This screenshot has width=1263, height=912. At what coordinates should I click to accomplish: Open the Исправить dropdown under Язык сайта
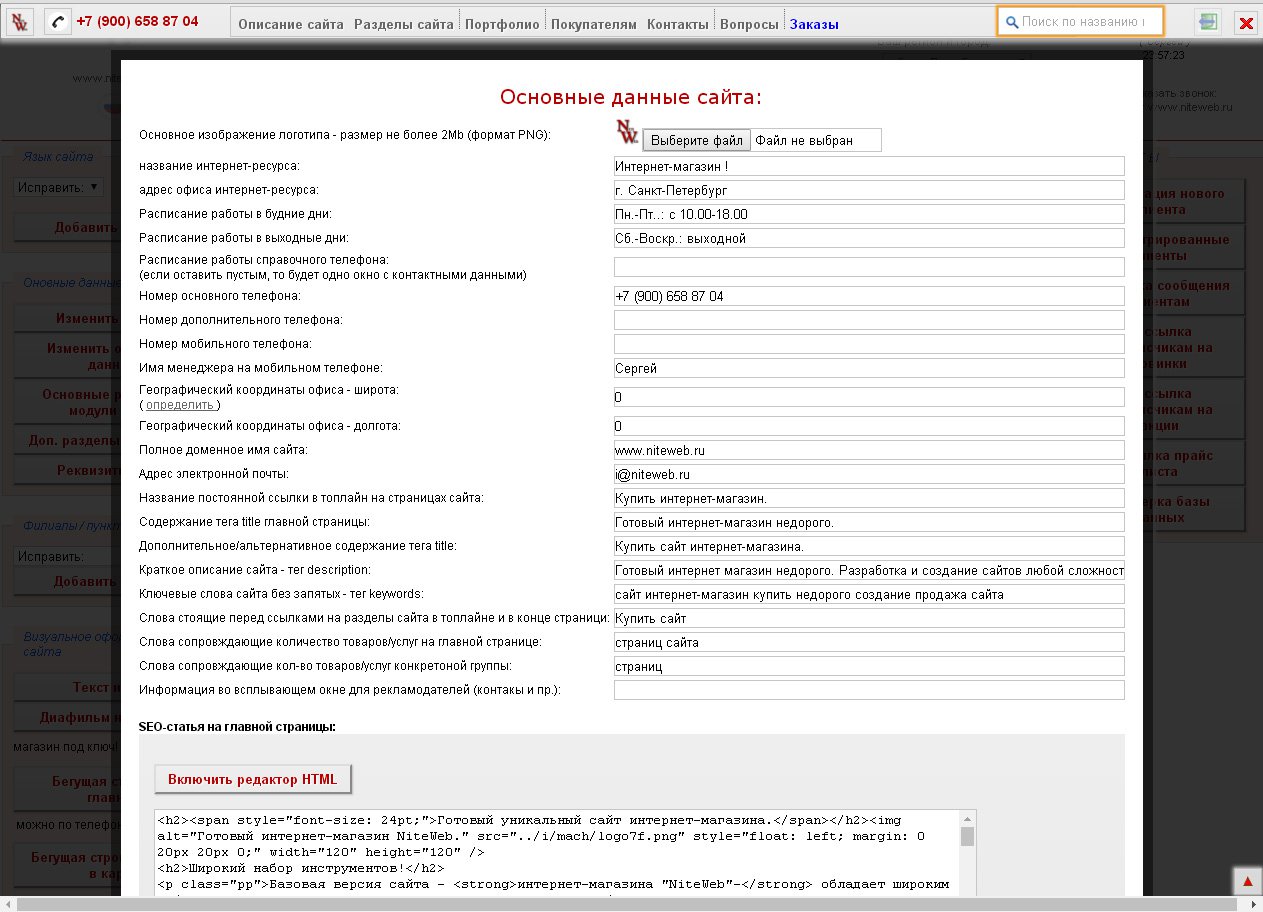click(58, 187)
